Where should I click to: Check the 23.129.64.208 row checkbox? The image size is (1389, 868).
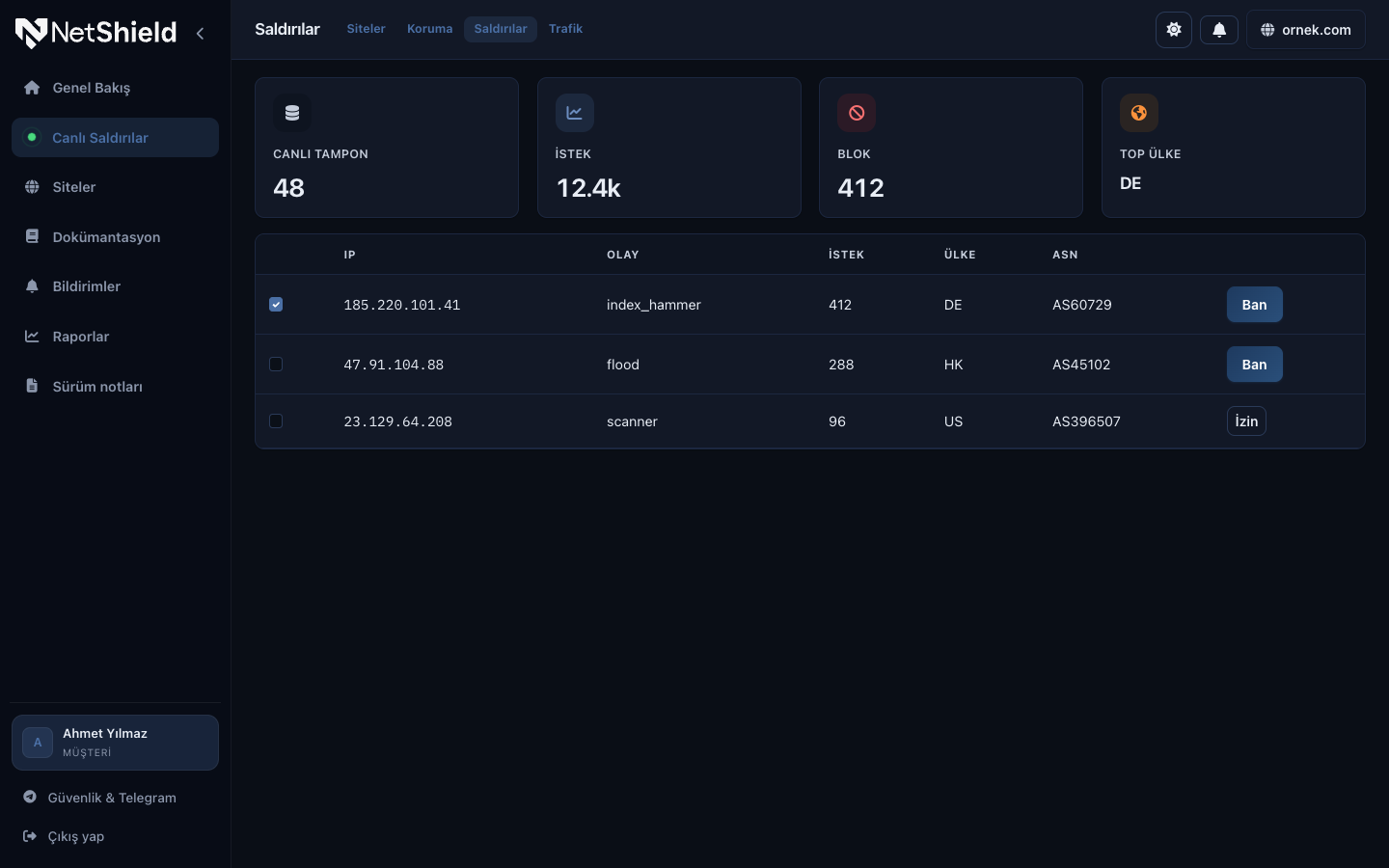pyautogui.click(x=276, y=421)
